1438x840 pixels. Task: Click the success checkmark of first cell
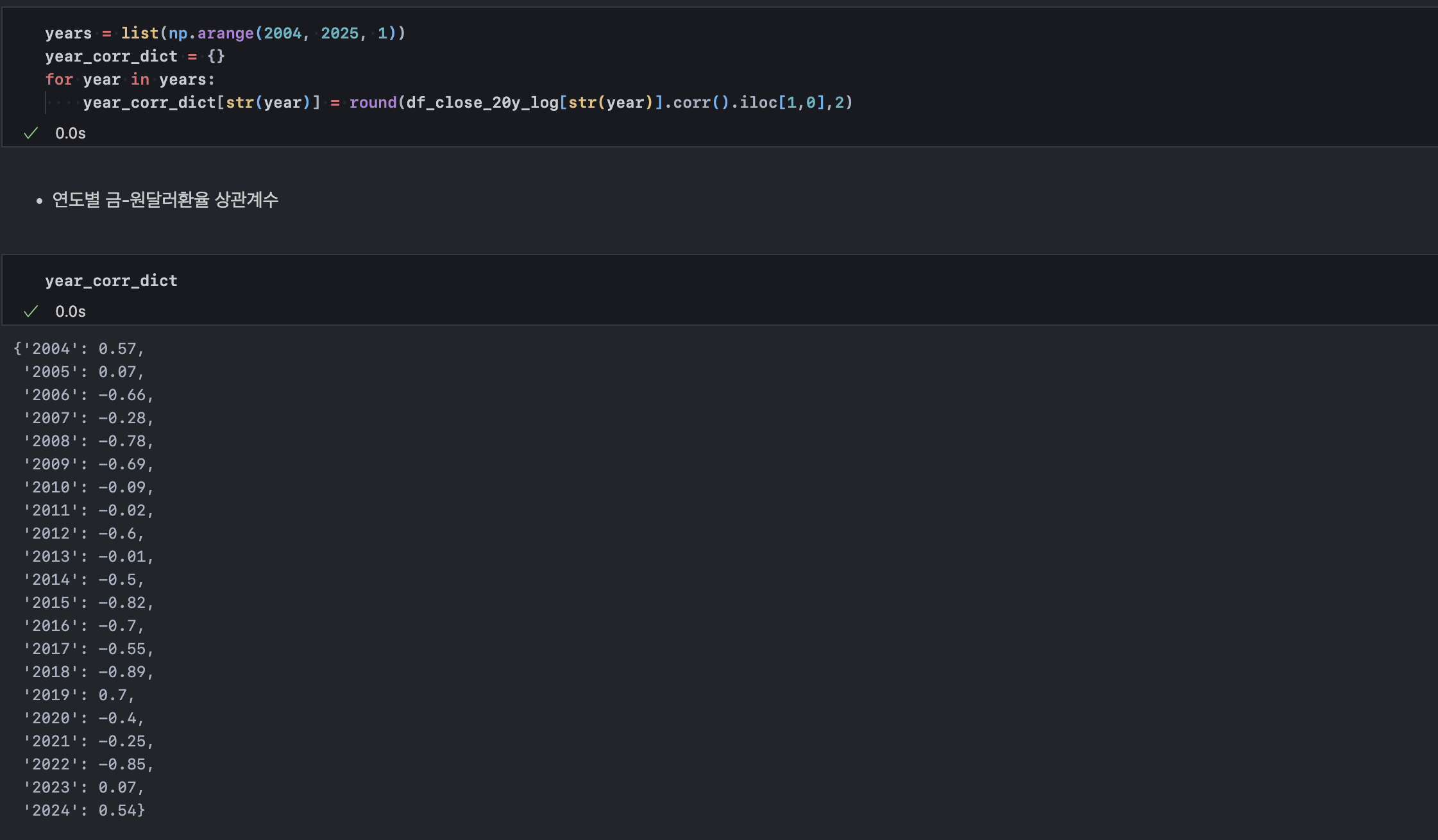[31, 133]
